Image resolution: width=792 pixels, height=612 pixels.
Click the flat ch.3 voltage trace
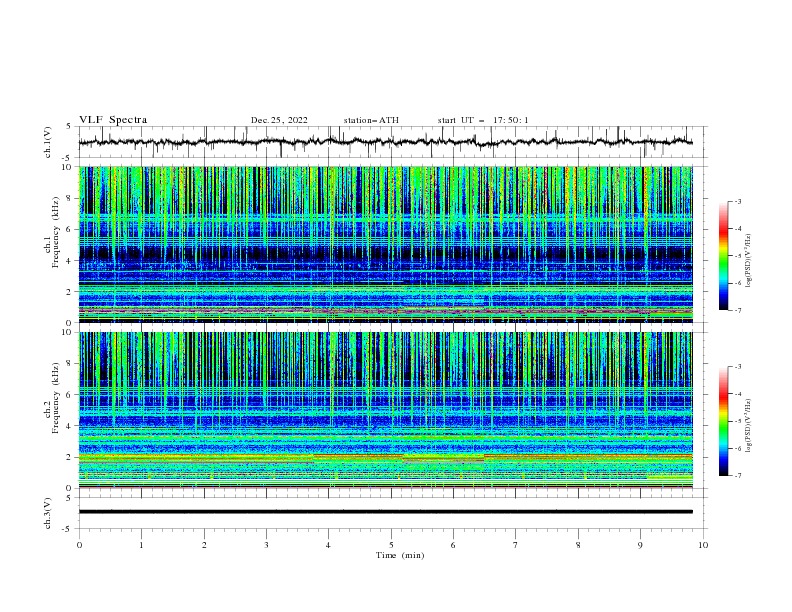coord(385,512)
